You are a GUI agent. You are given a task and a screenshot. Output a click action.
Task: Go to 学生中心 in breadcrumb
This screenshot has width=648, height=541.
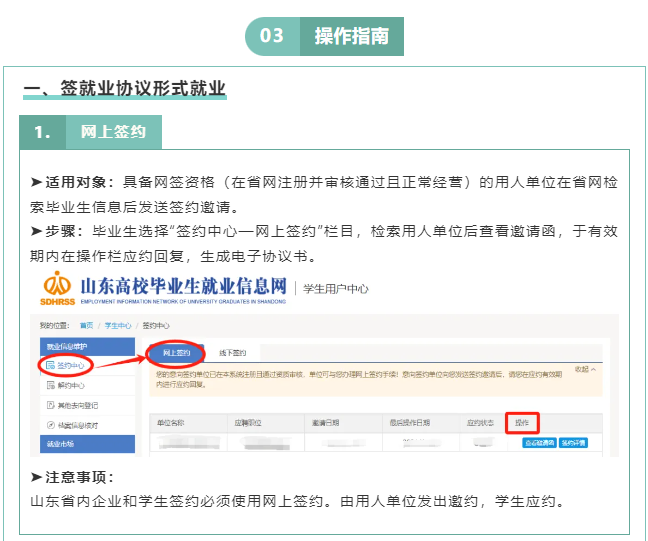click(118, 325)
